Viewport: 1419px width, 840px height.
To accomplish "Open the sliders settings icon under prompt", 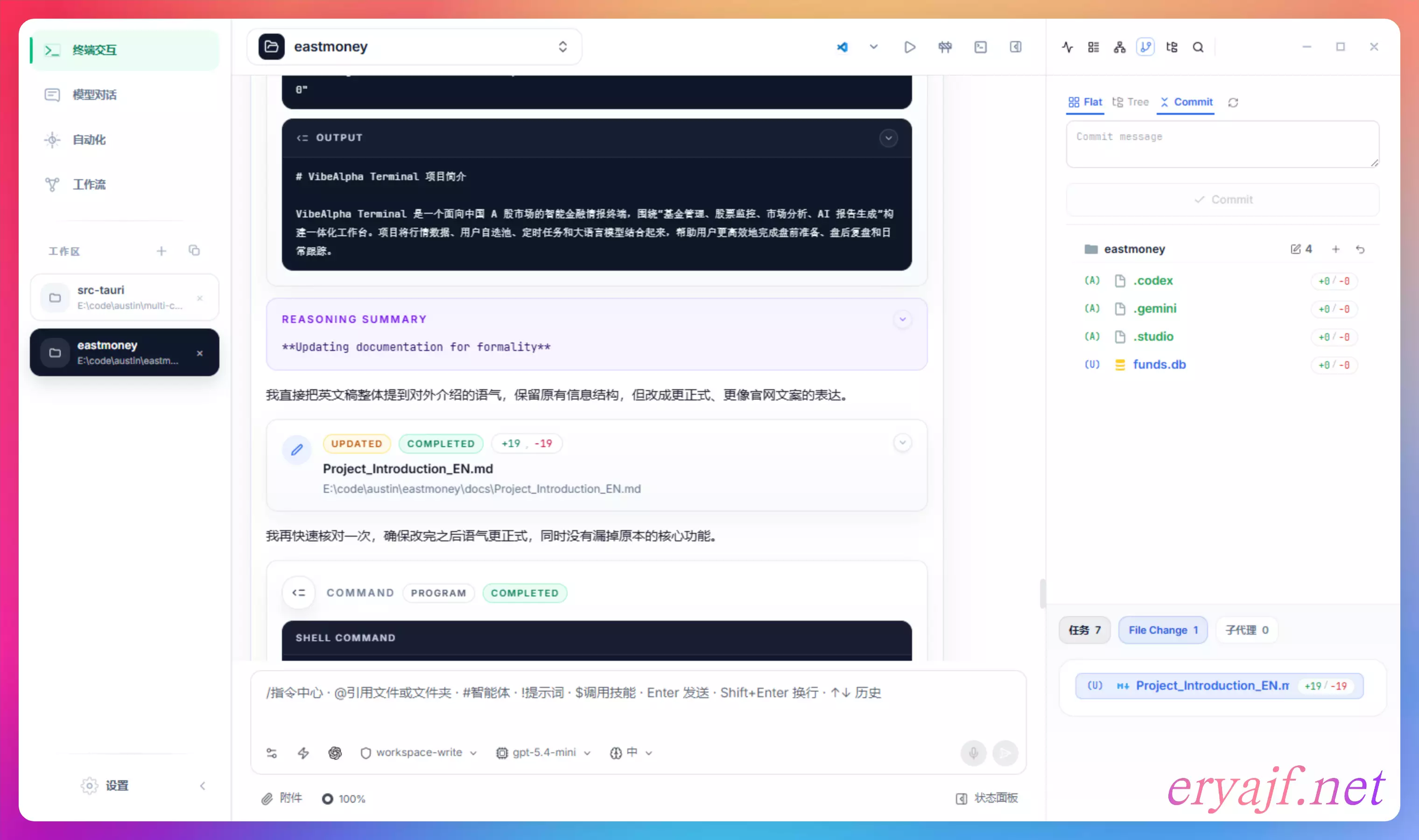I will 272,753.
